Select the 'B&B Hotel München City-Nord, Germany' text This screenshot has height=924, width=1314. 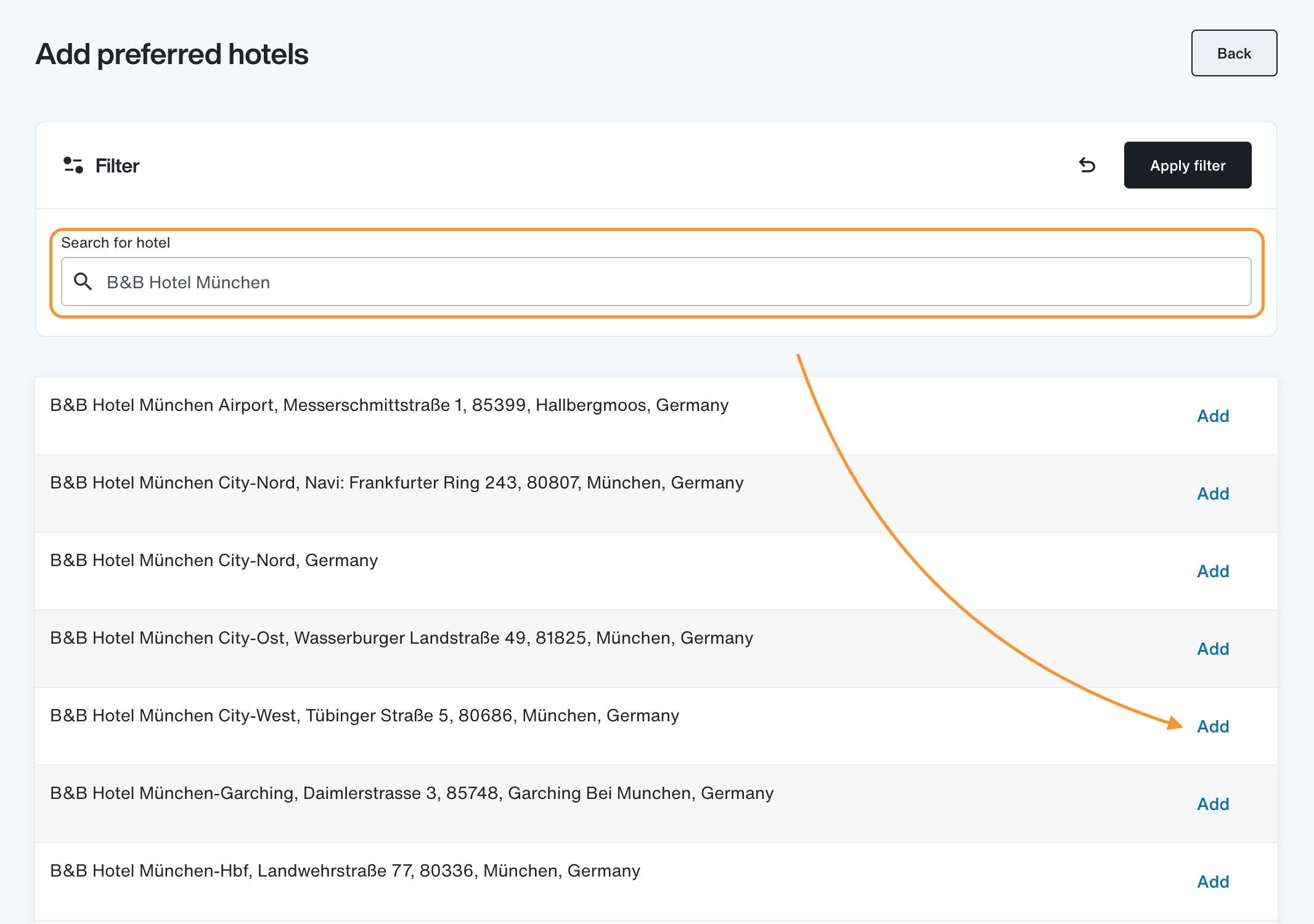214,561
